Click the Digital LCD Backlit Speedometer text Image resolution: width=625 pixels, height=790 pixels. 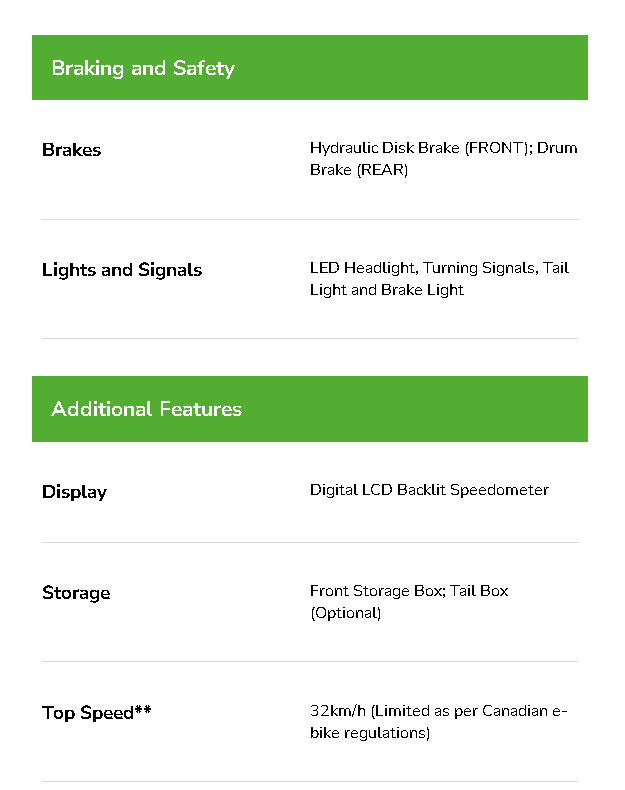(429, 490)
